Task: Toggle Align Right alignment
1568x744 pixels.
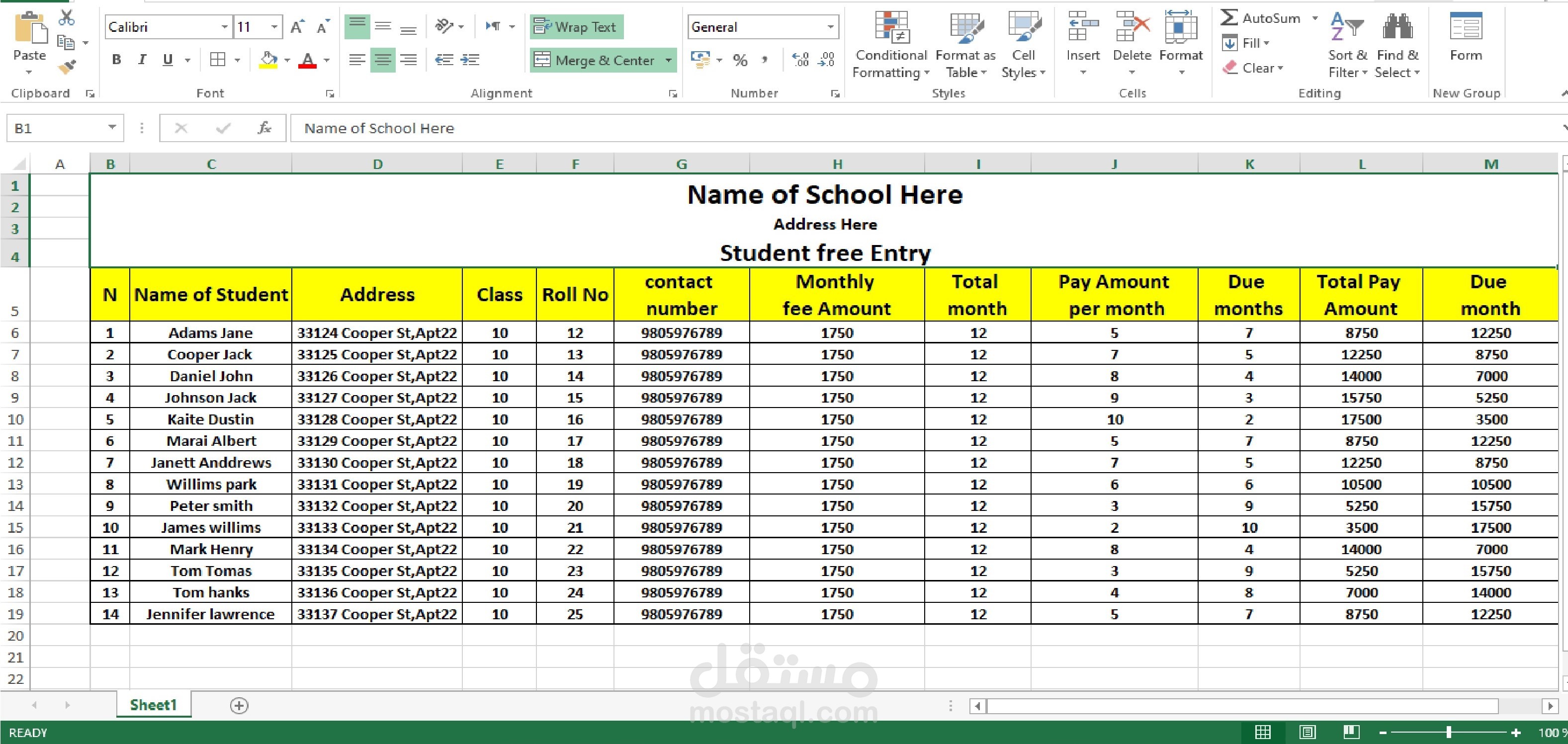Action: click(409, 60)
